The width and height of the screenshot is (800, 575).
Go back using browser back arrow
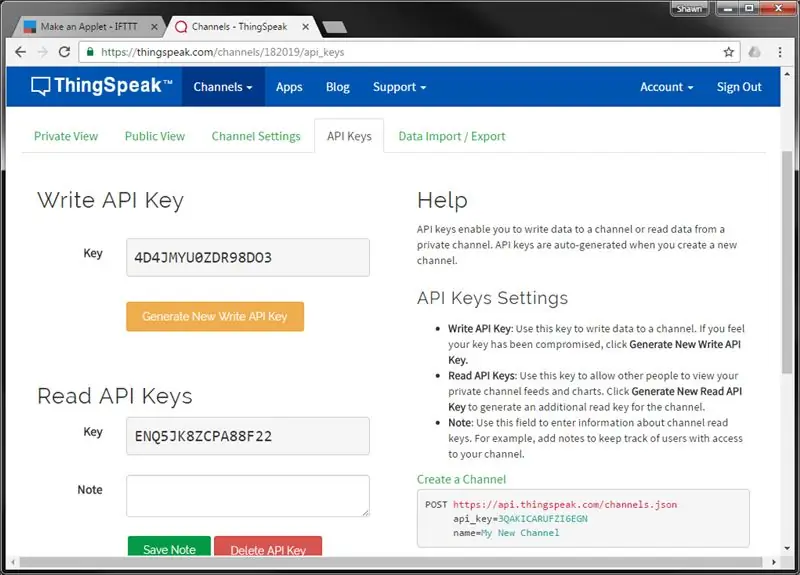20,52
